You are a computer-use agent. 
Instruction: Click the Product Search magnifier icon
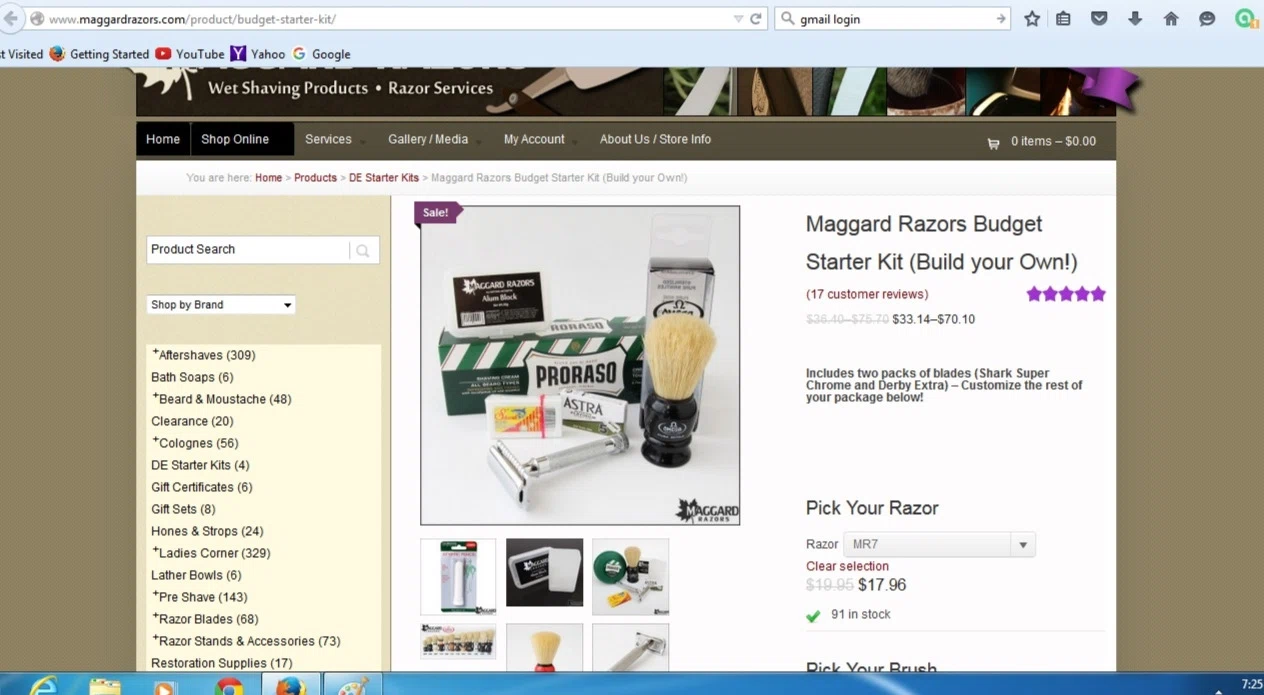click(x=363, y=251)
